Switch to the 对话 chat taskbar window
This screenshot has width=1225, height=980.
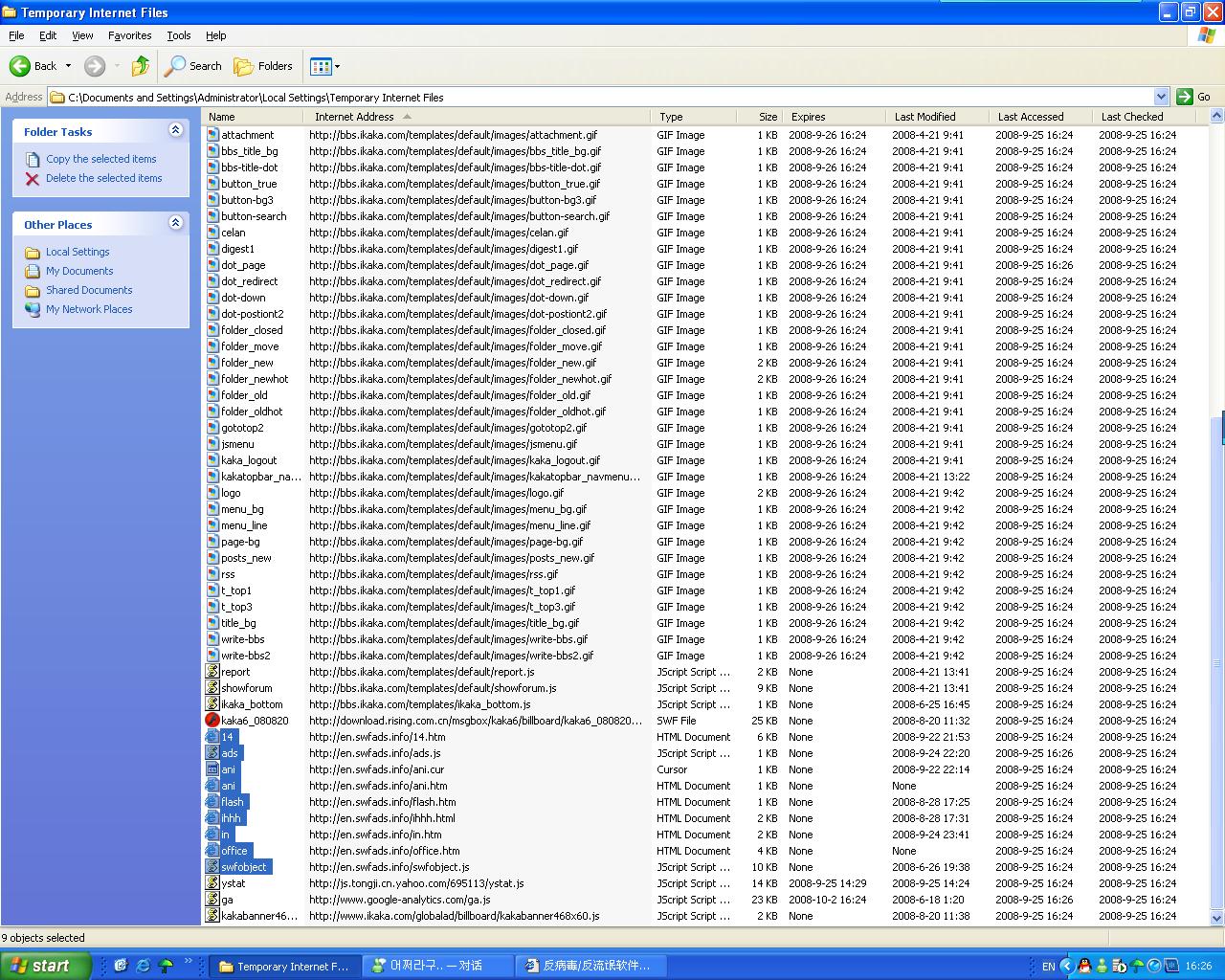[x=438, y=966]
